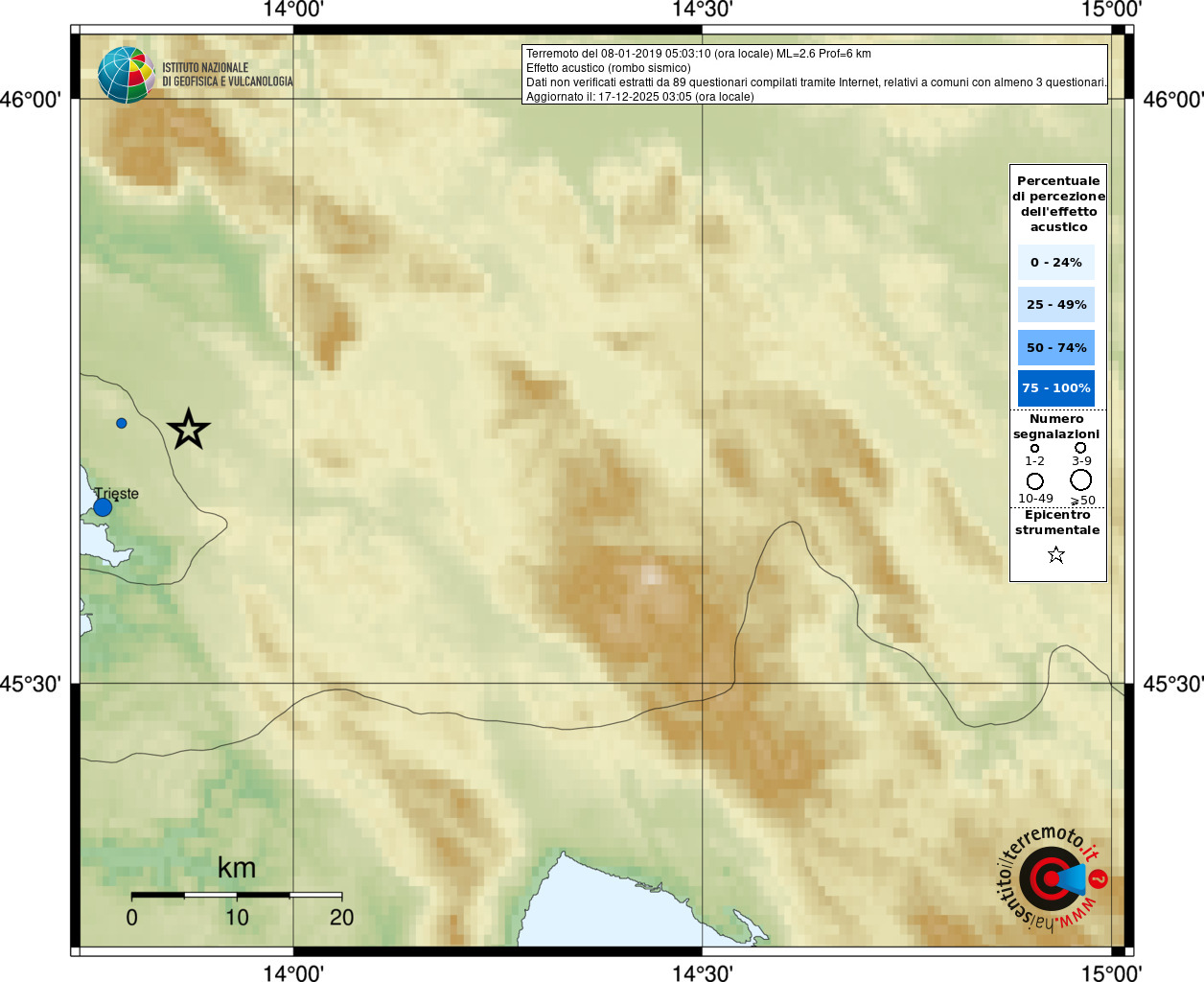
Task: Click the Trieste city label
Action: (116, 493)
